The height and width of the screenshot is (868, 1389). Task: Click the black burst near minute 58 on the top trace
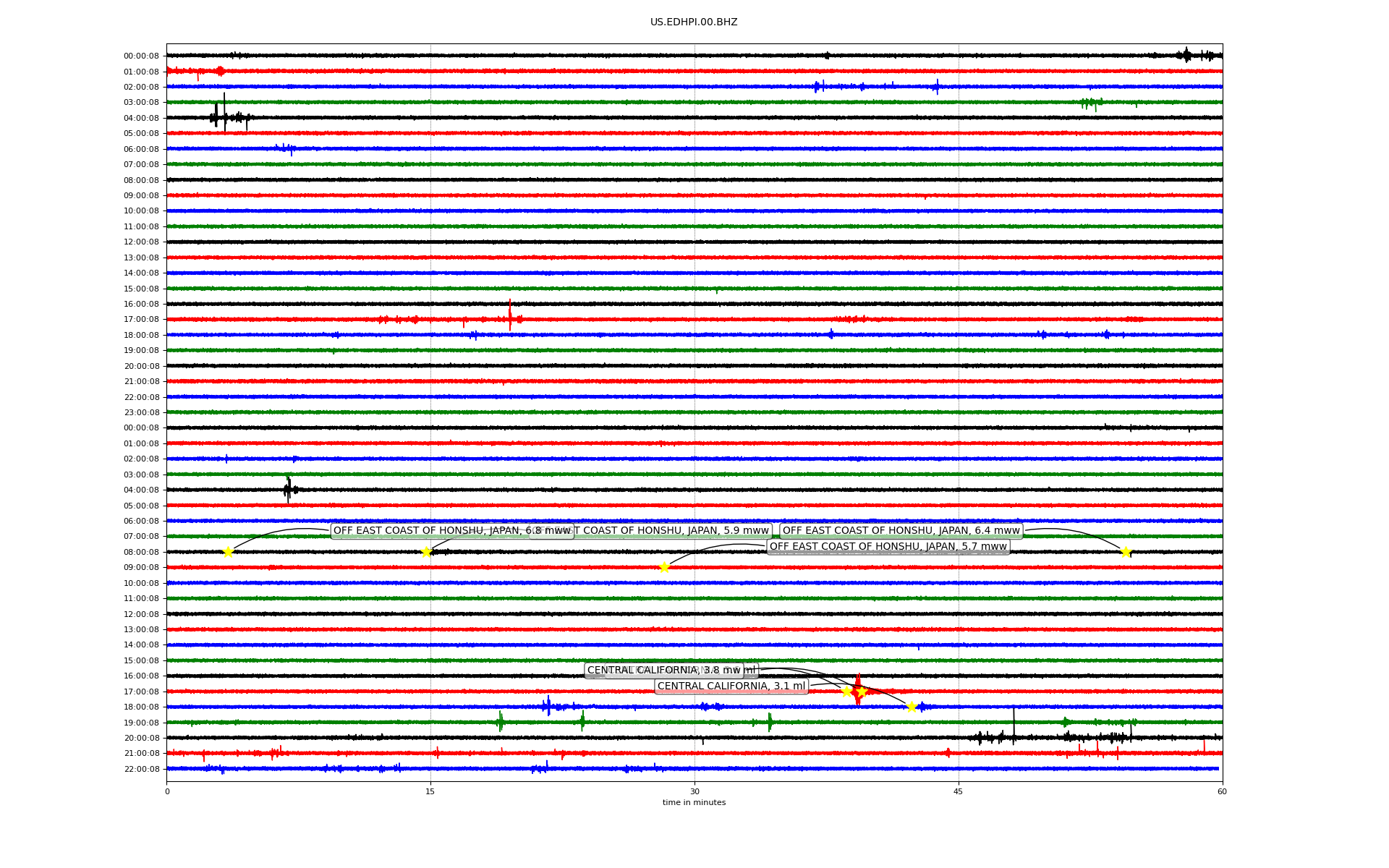(1185, 55)
